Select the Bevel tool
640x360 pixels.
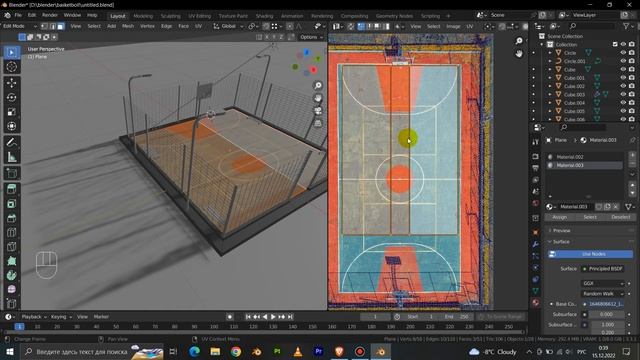point(11,218)
